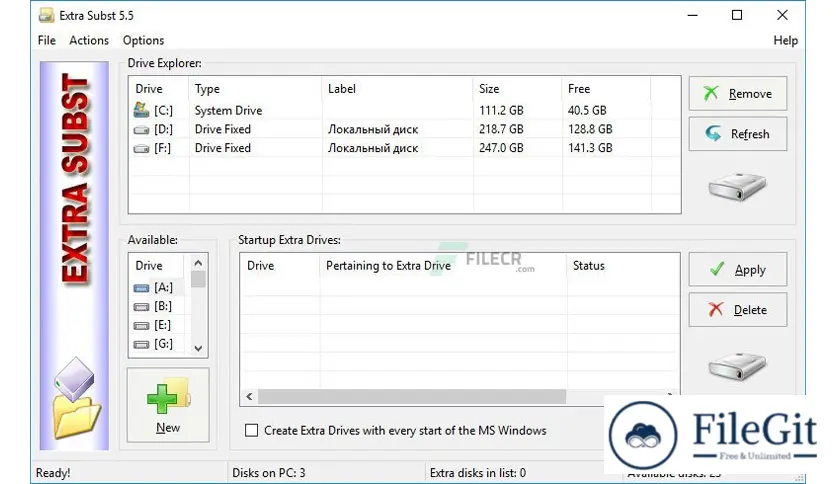Click Extra disks in list: 0 status entry

(x=478, y=473)
